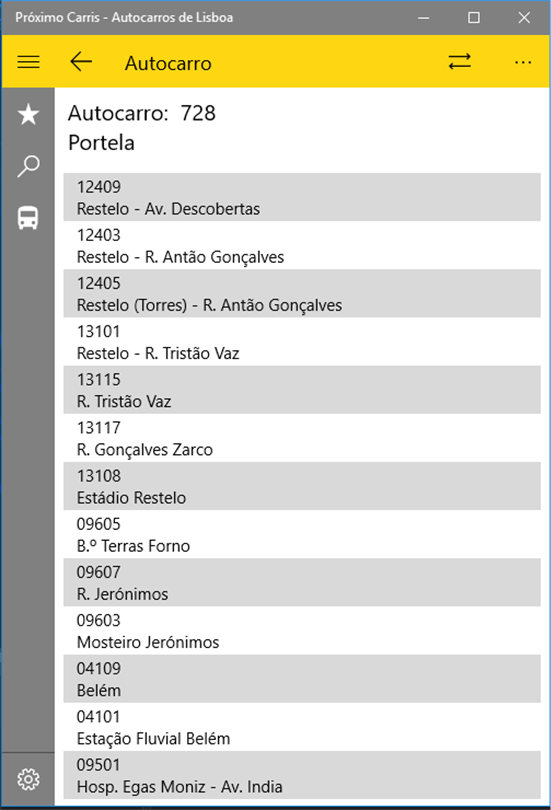Choose stop 12405 Restelo (Torres)

[302, 293]
